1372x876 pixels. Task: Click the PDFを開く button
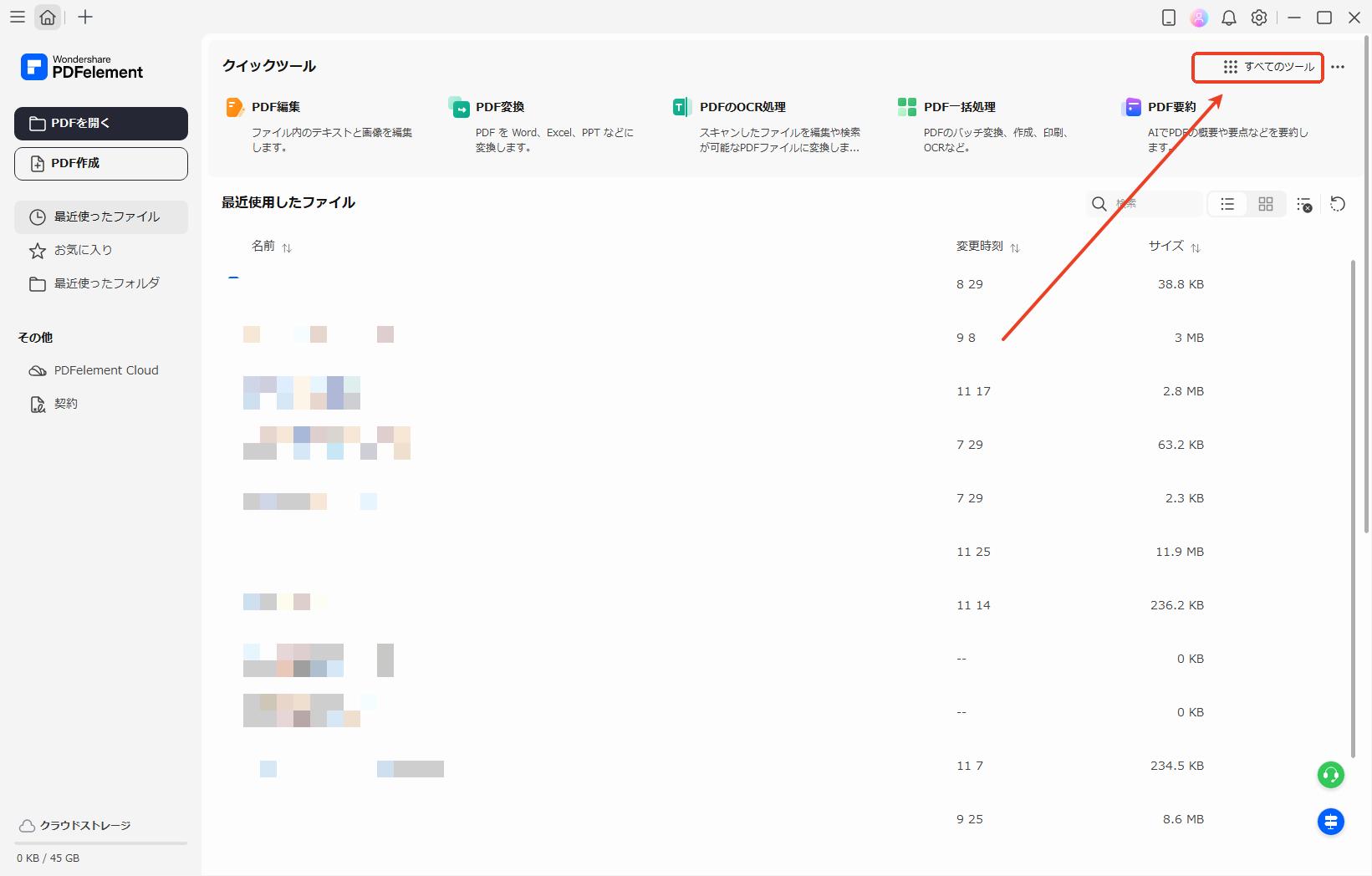101,124
